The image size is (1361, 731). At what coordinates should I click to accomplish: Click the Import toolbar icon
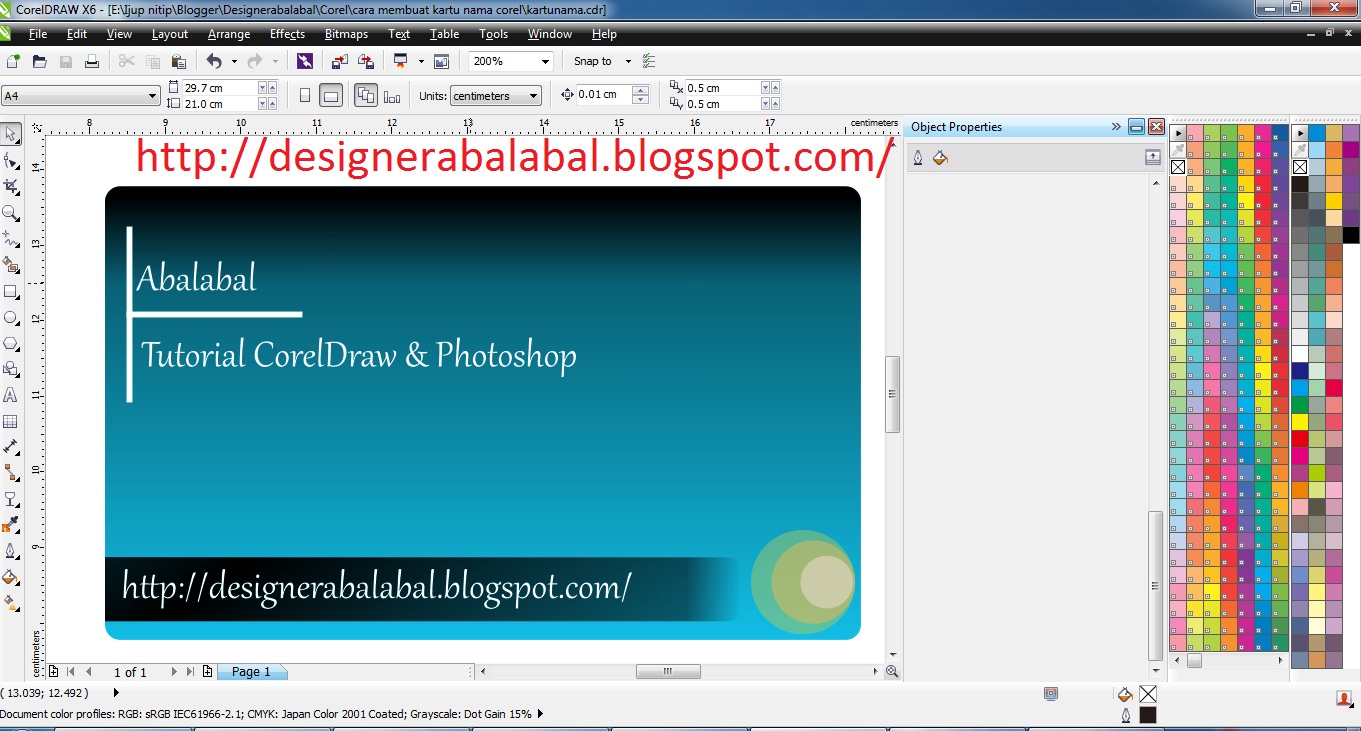pyautogui.click(x=339, y=61)
